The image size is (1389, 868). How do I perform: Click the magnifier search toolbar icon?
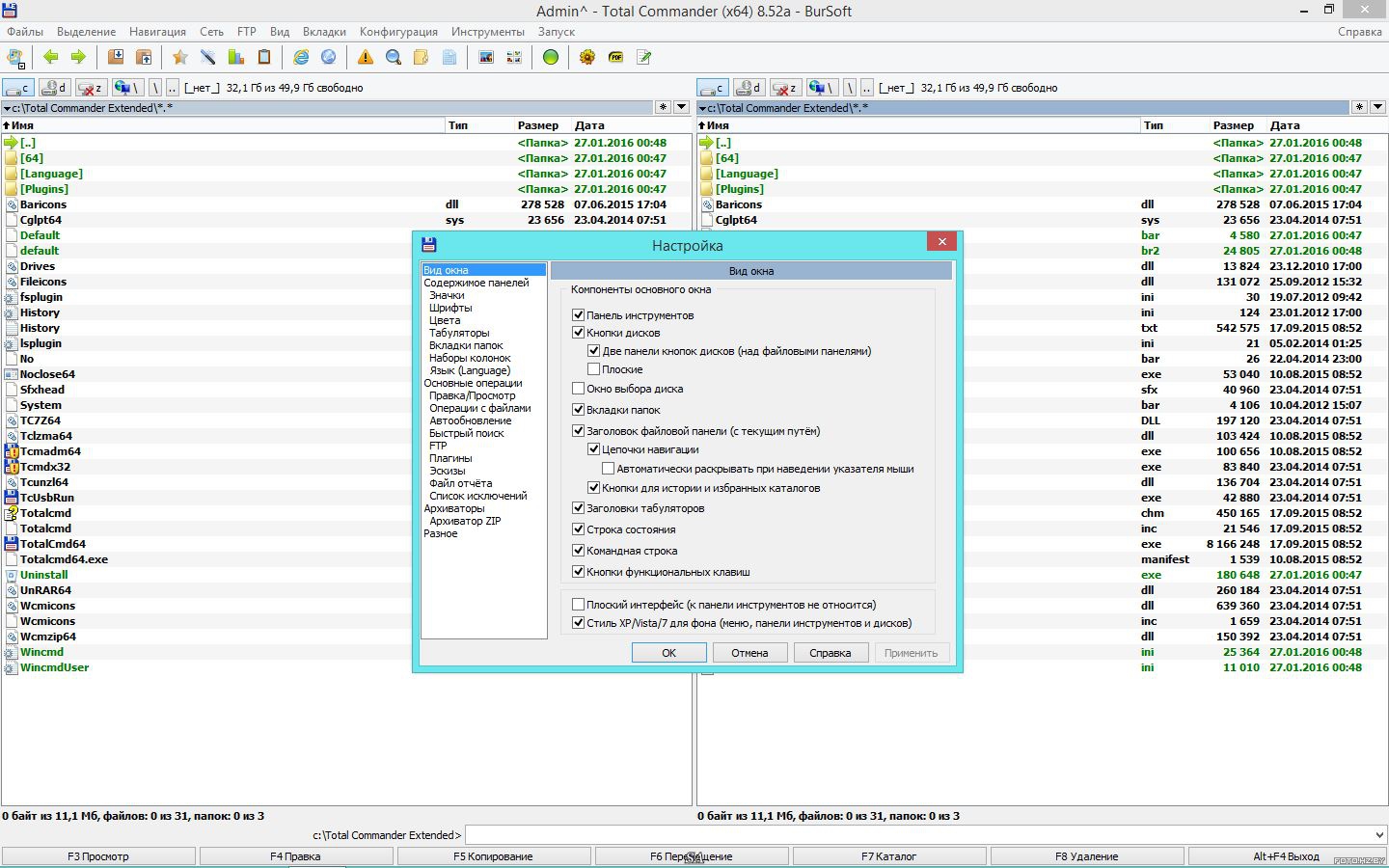click(394, 57)
